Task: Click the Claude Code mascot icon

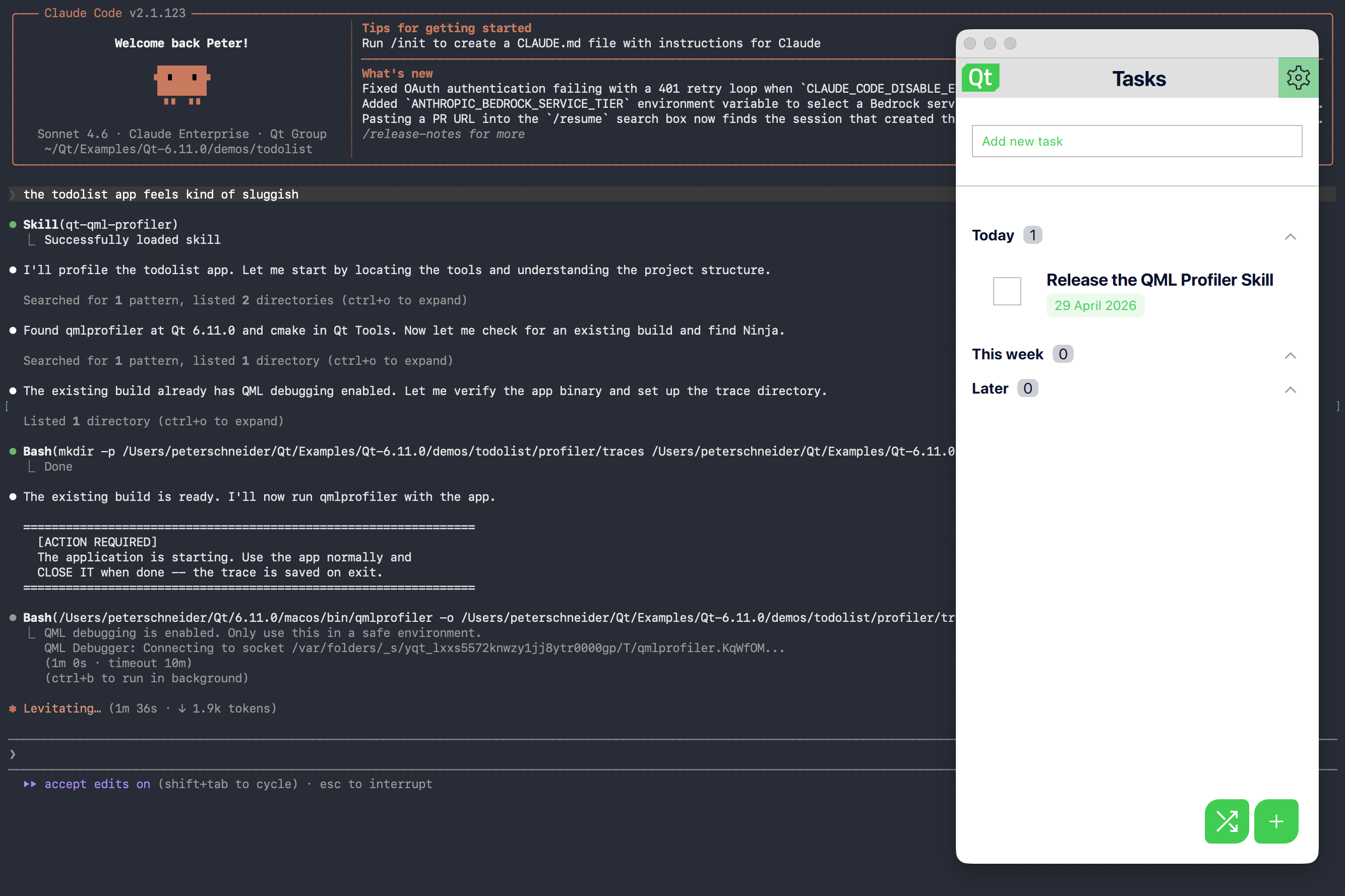Action: pyautogui.click(x=182, y=84)
